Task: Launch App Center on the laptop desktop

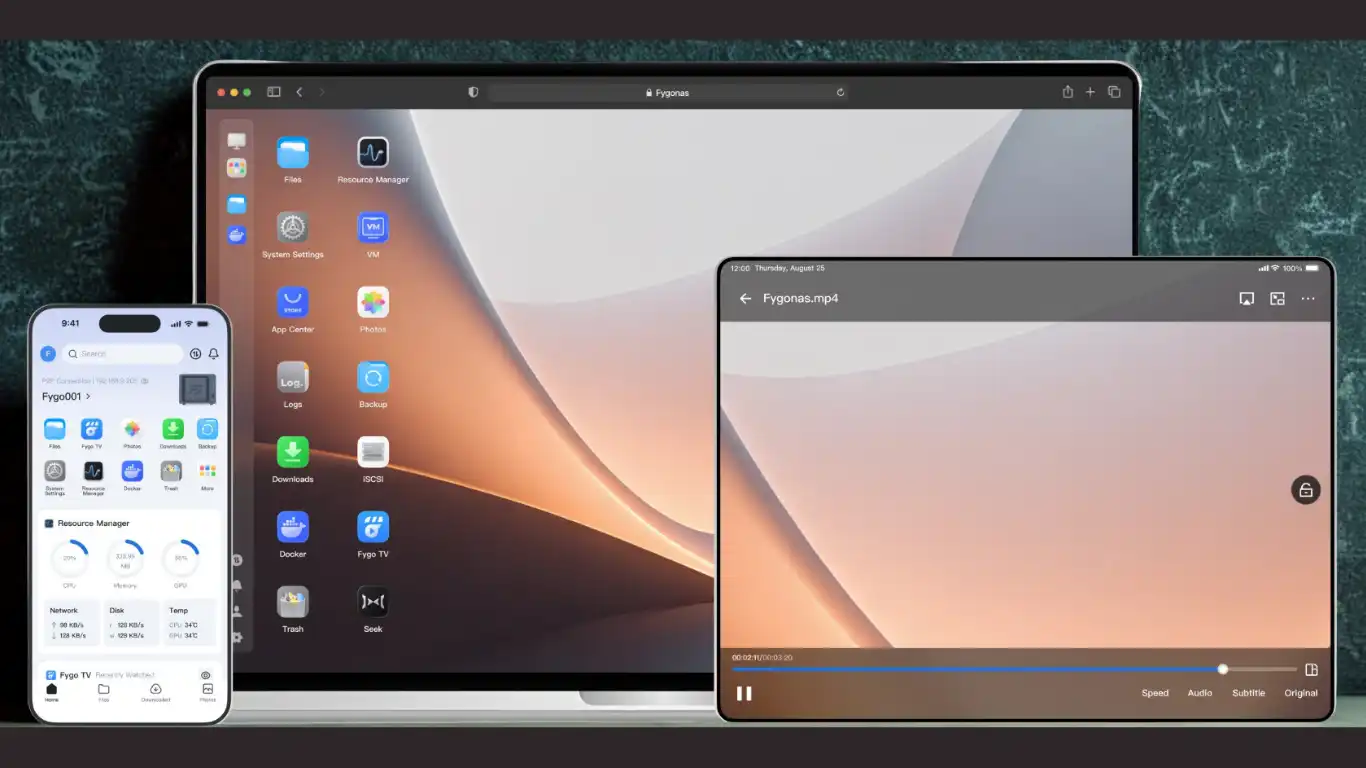Action: [293, 303]
